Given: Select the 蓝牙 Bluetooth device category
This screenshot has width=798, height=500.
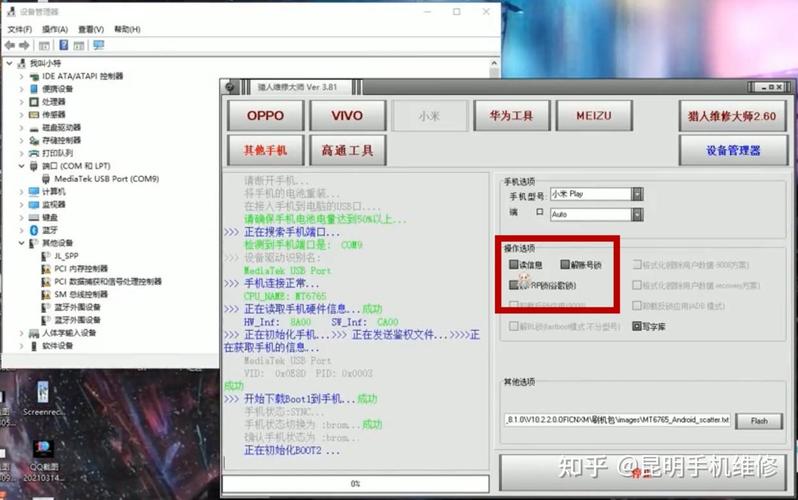Looking at the screenshot, I should pos(49,230).
